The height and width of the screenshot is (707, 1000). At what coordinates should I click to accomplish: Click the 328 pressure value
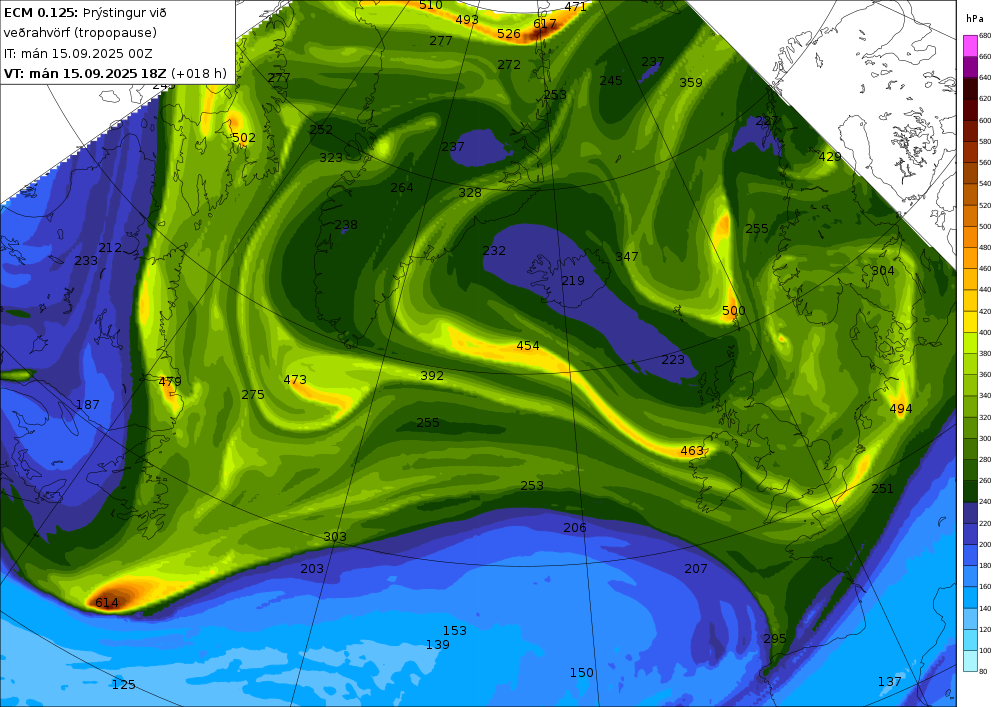click(x=470, y=193)
